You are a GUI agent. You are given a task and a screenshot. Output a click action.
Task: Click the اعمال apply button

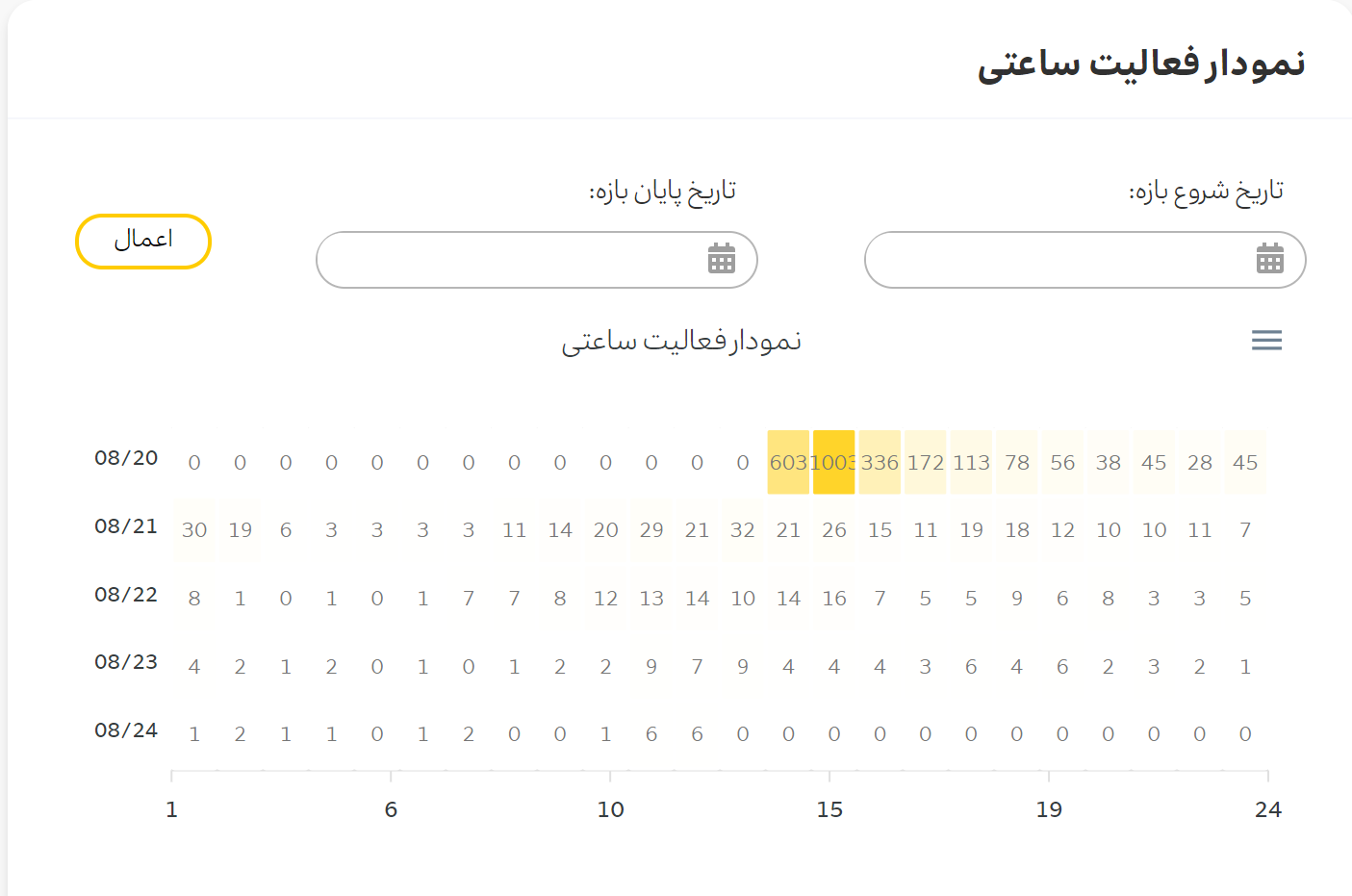coord(143,241)
